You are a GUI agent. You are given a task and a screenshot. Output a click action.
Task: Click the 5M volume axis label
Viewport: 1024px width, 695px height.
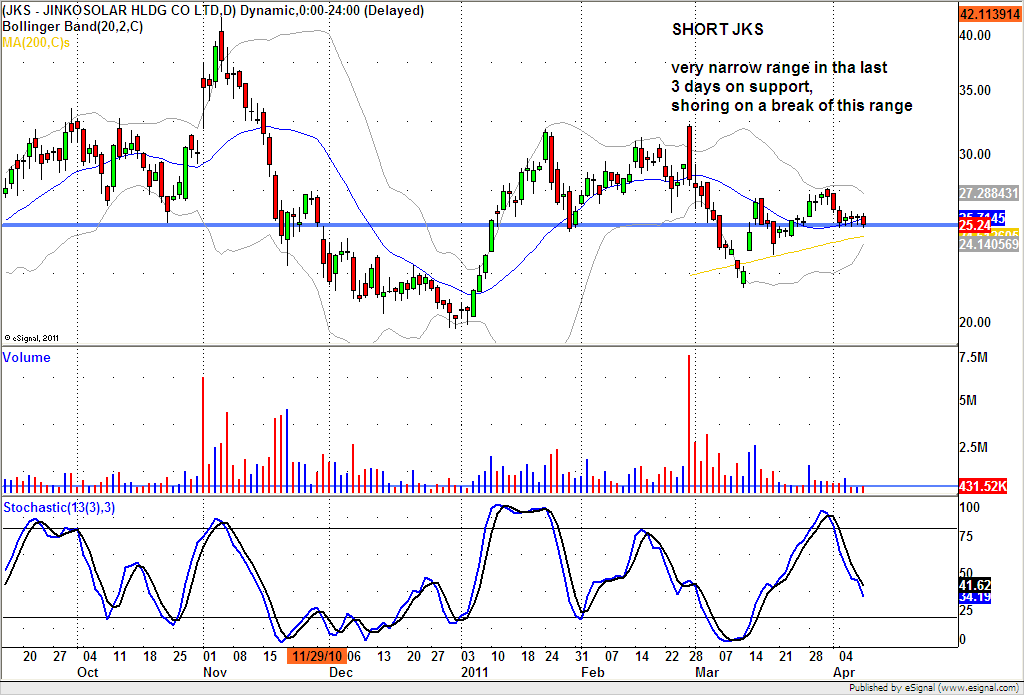968,400
